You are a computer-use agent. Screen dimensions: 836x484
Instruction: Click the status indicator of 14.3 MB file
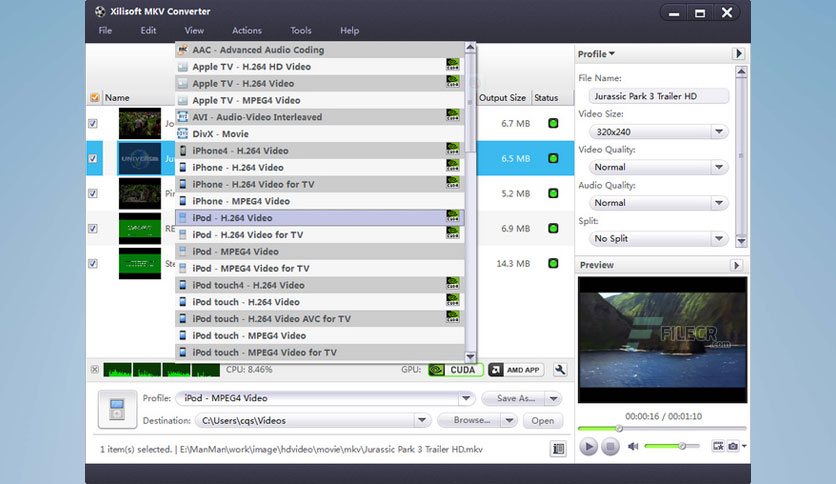click(553, 263)
